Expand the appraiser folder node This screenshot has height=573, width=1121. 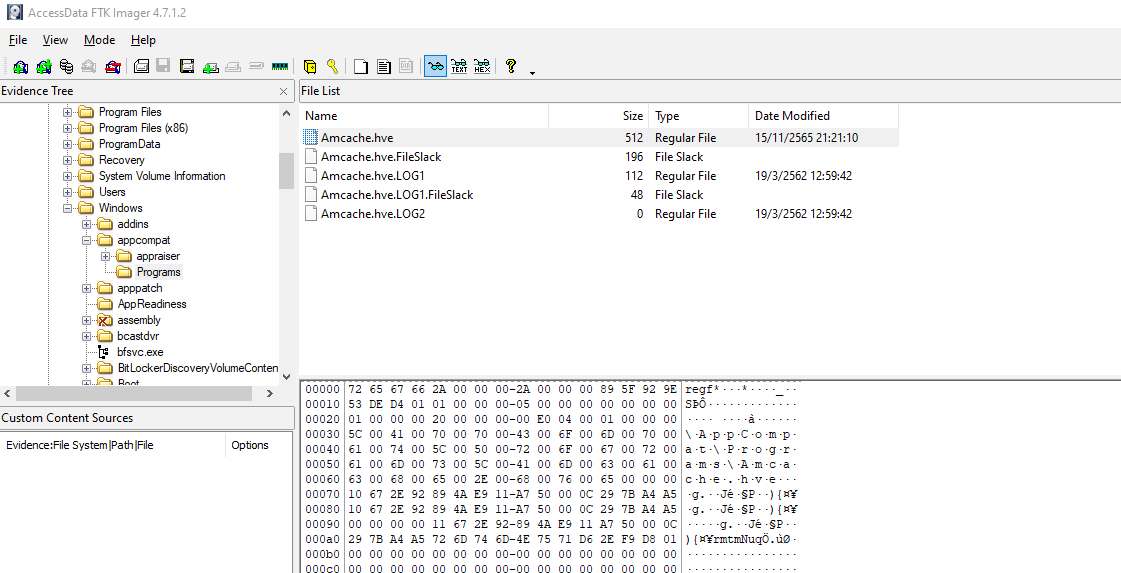click(x=106, y=256)
